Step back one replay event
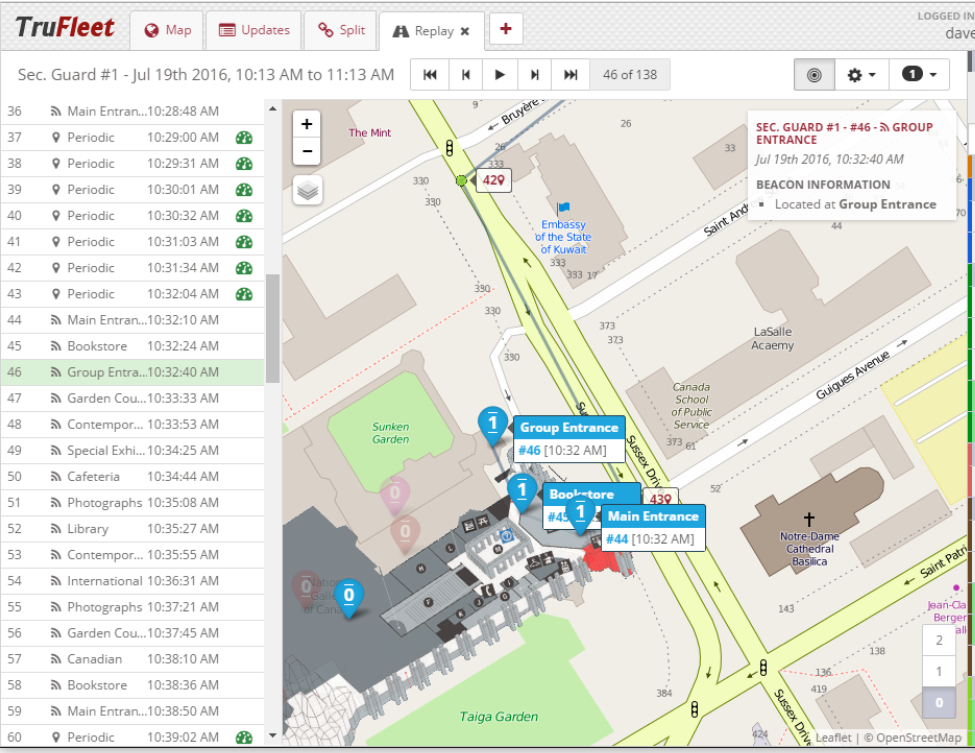The width and height of the screenshot is (975, 753). (466, 75)
